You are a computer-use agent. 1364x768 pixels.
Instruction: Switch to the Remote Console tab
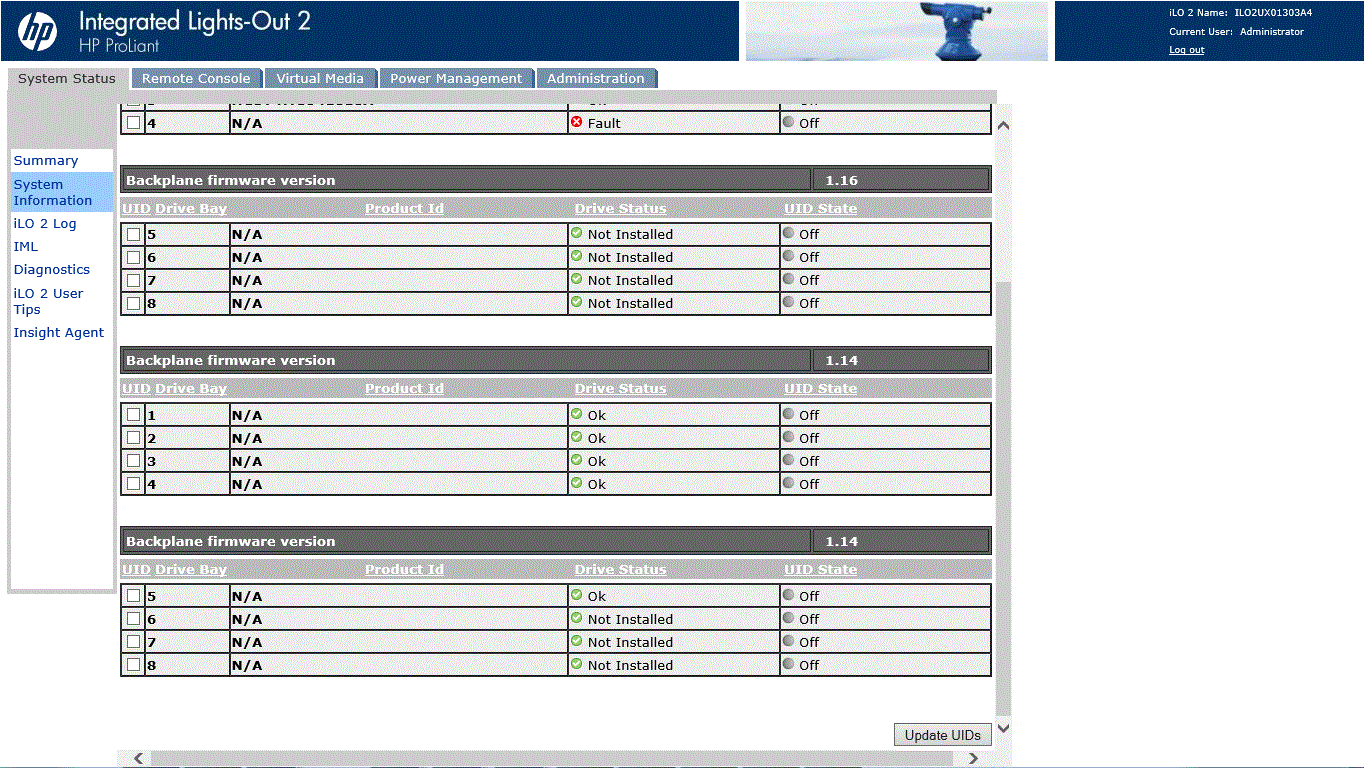pos(196,78)
